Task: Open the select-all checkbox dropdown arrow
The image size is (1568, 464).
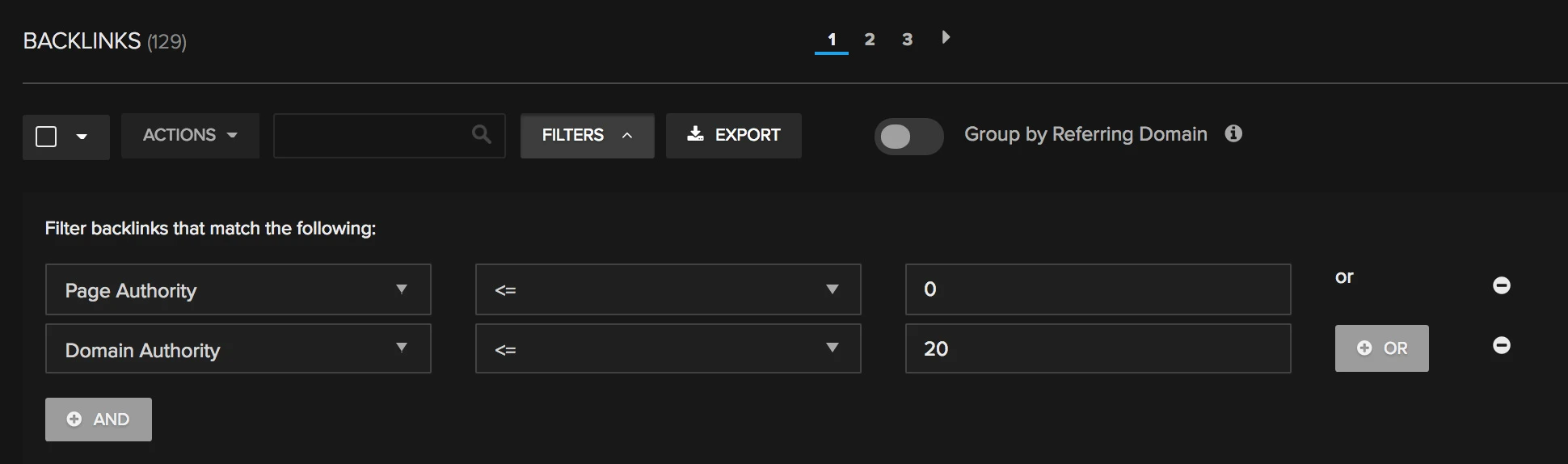Action: click(82, 137)
